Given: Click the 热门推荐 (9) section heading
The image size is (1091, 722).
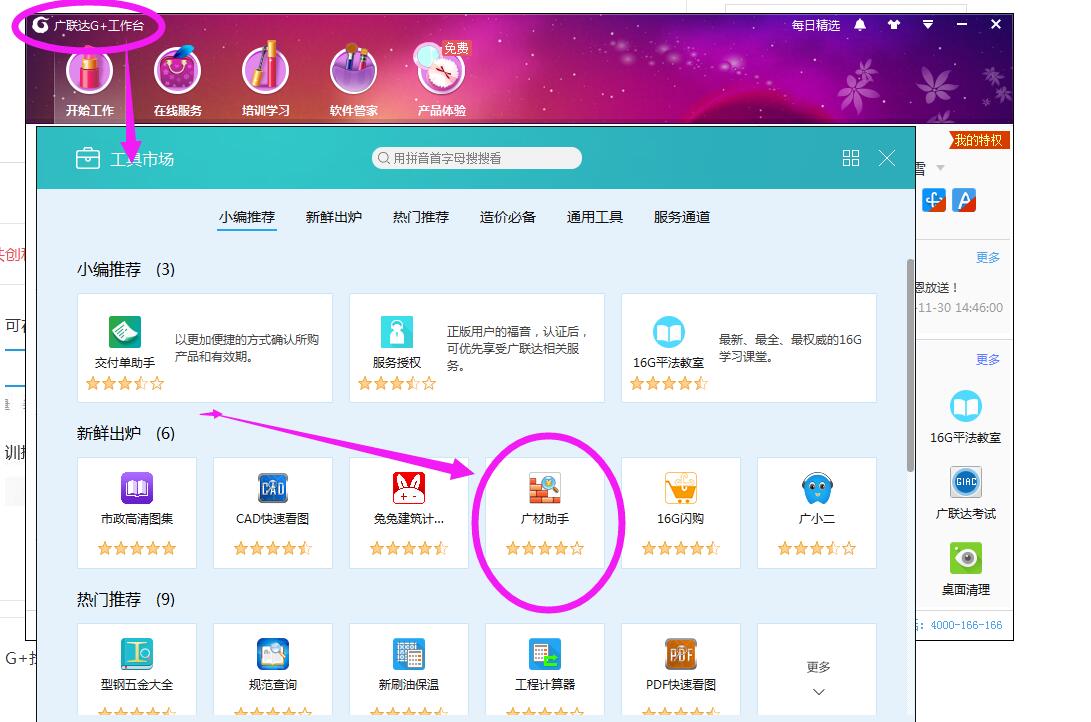Looking at the screenshot, I should coord(126,599).
